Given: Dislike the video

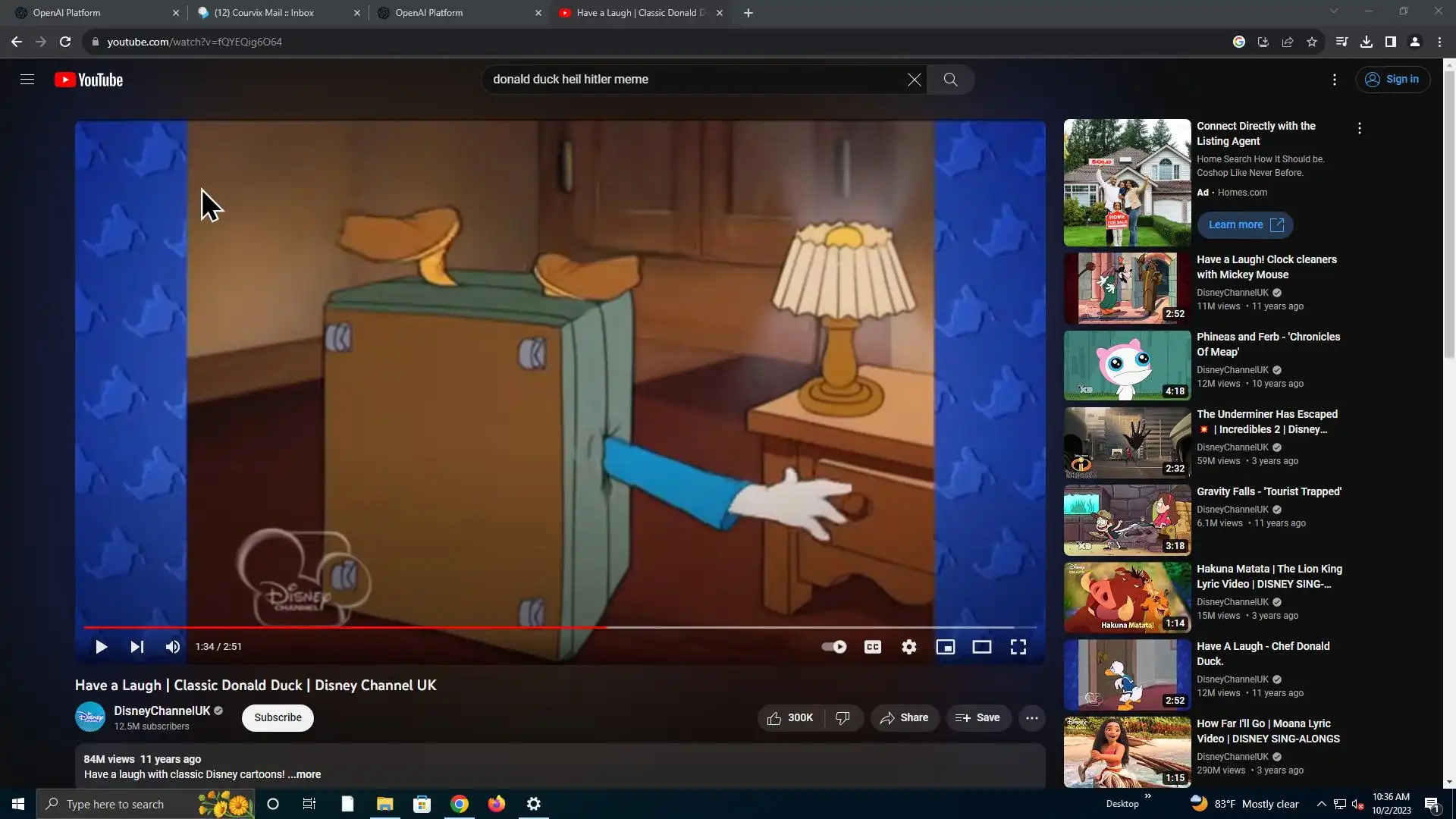Looking at the screenshot, I should [843, 718].
